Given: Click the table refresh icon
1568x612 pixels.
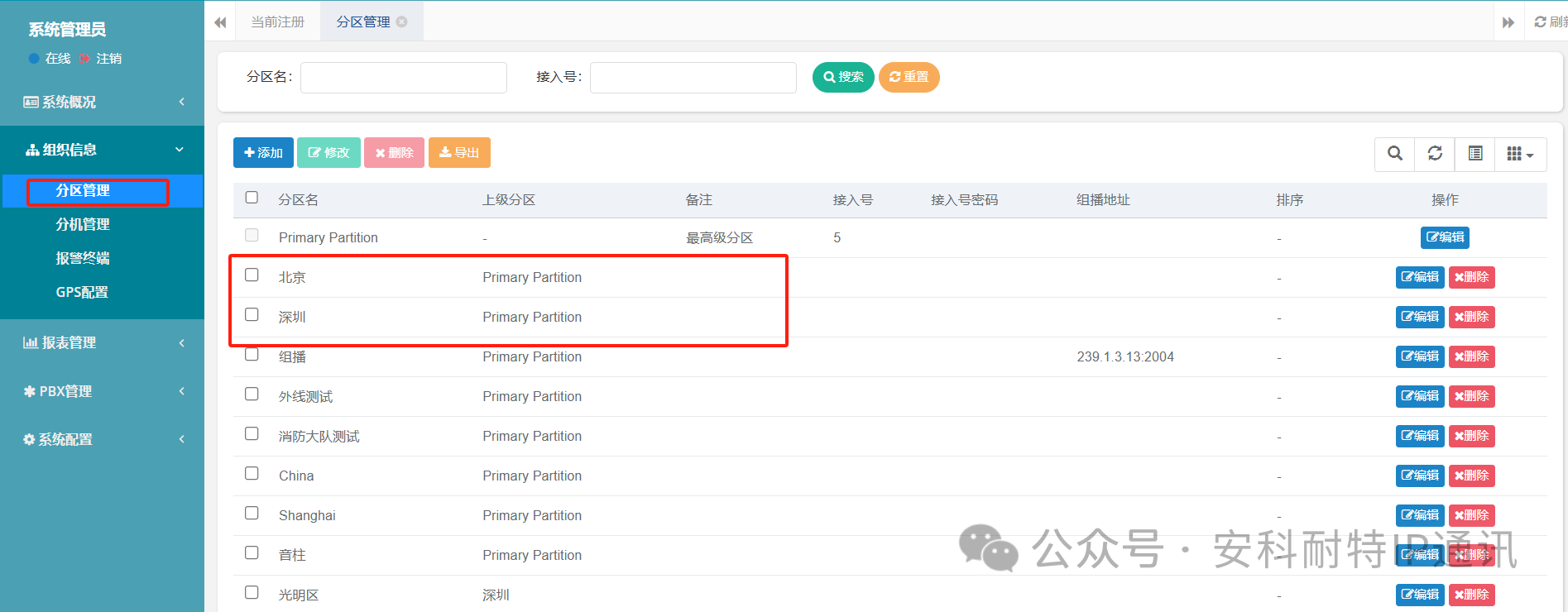Looking at the screenshot, I should point(1435,154).
